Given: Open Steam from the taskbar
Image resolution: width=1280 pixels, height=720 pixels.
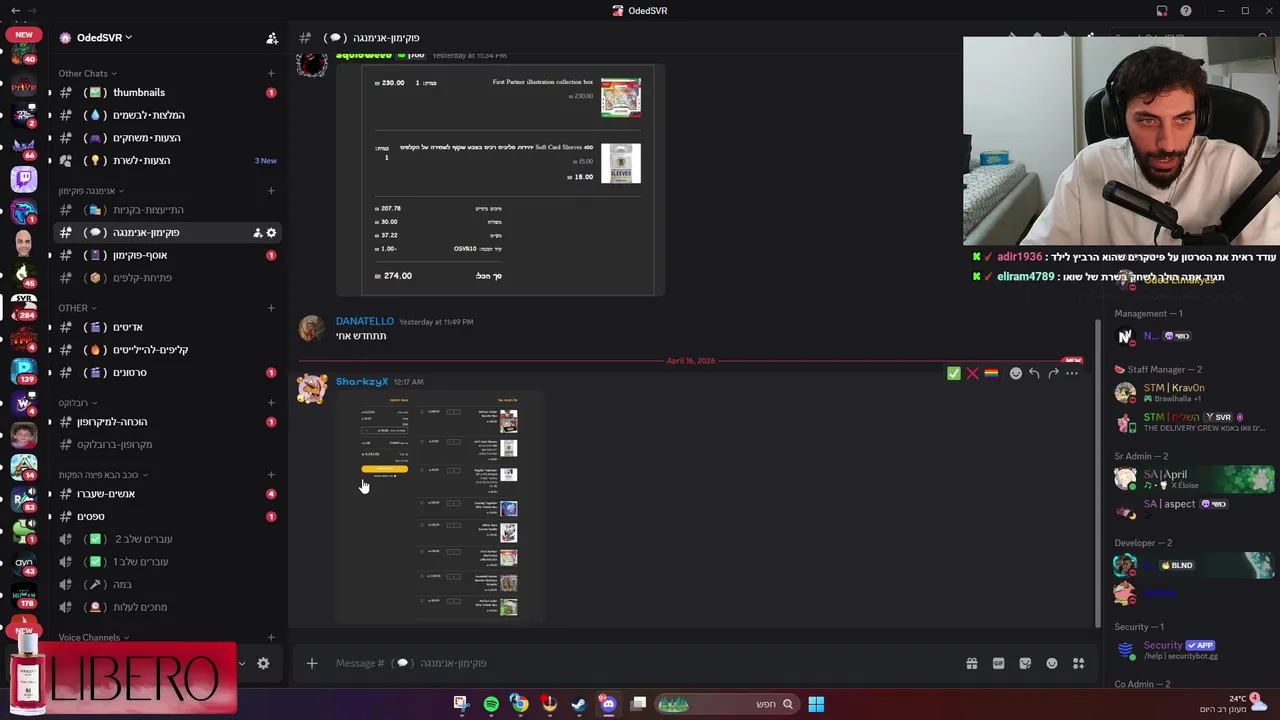Looking at the screenshot, I should tap(578, 704).
